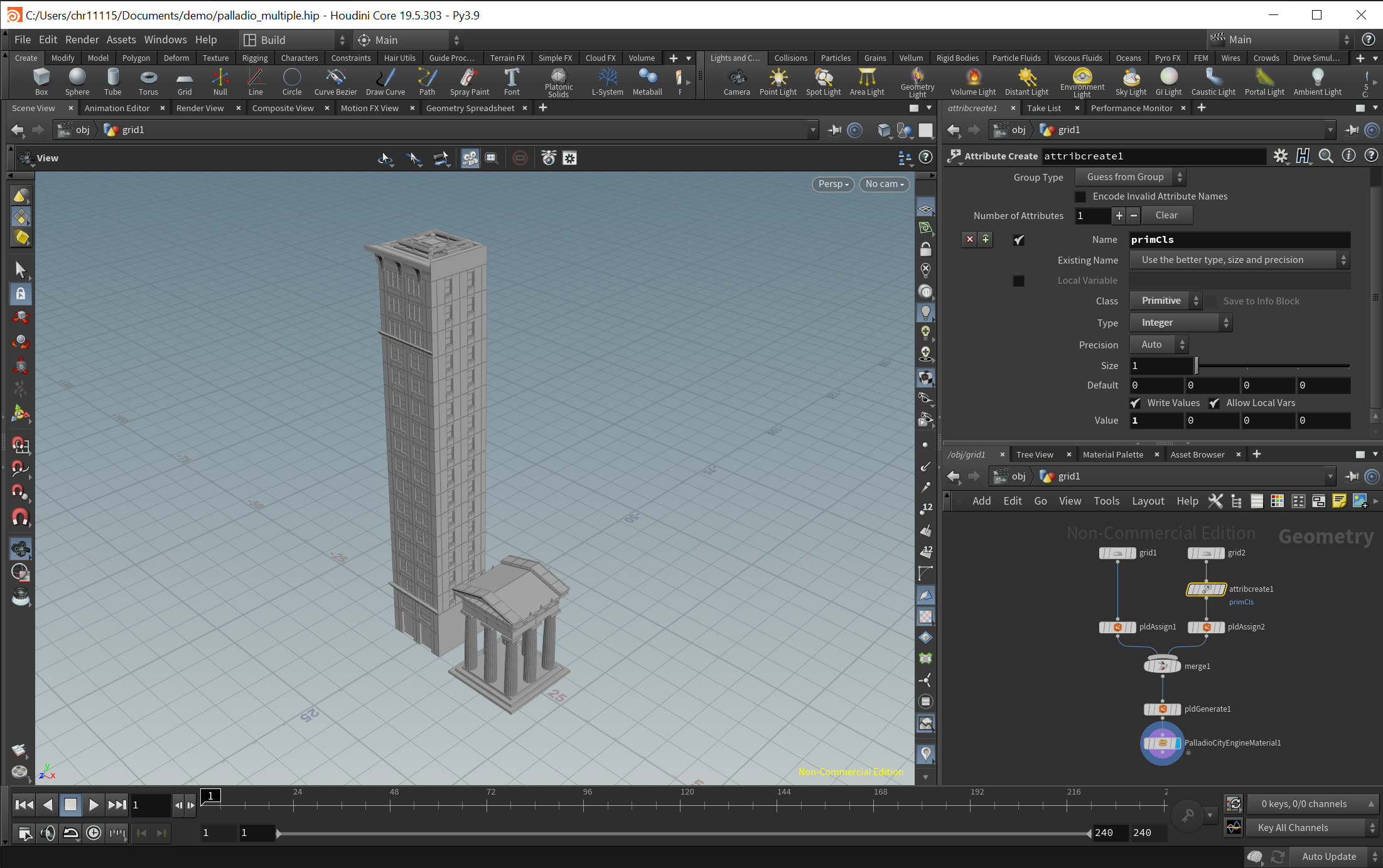The height and width of the screenshot is (868, 1383).
Task: Toggle real time playback button
Action: tap(94, 833)
